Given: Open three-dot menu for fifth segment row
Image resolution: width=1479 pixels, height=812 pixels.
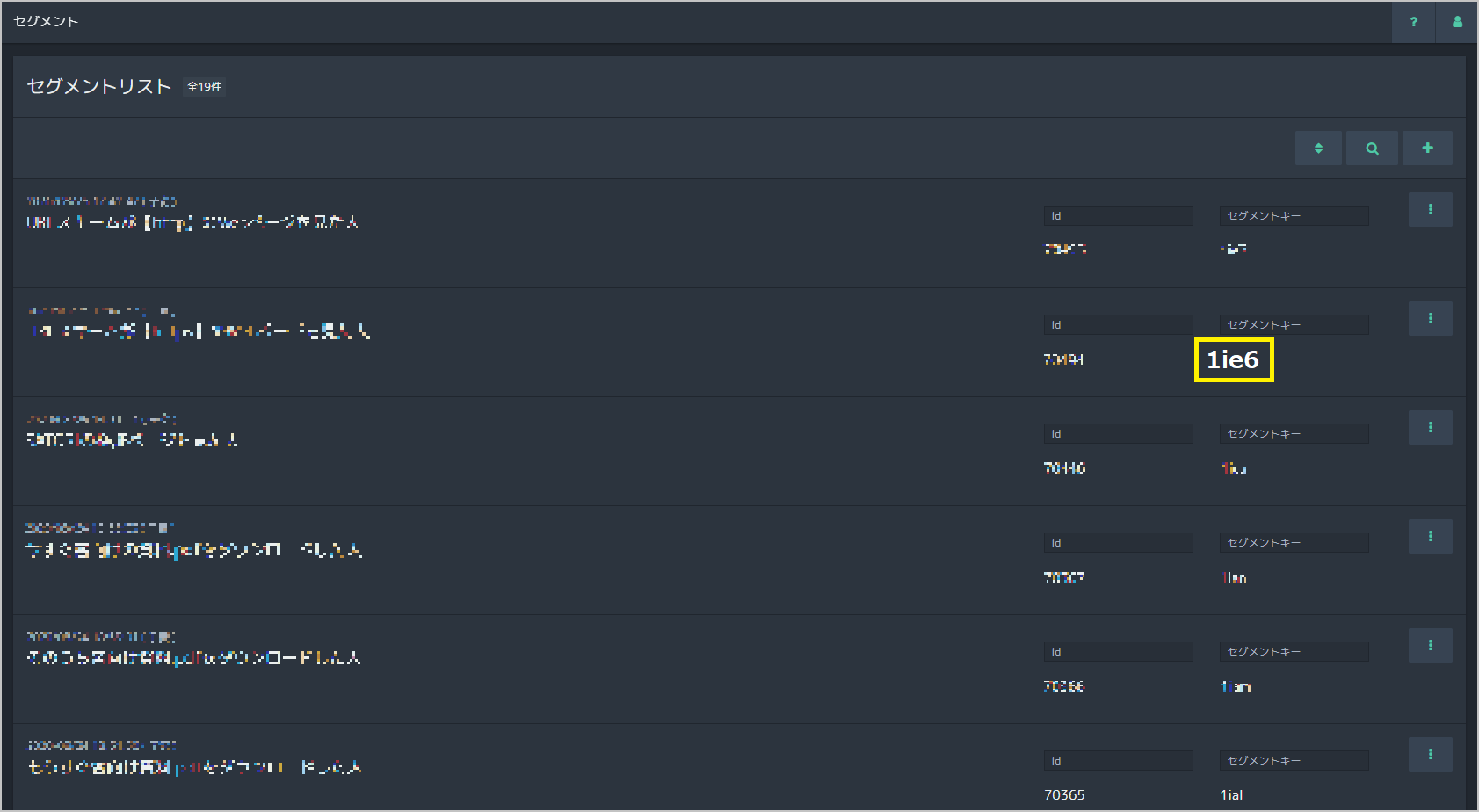Looking at the screenshot, I should (x=1430, y=646).
